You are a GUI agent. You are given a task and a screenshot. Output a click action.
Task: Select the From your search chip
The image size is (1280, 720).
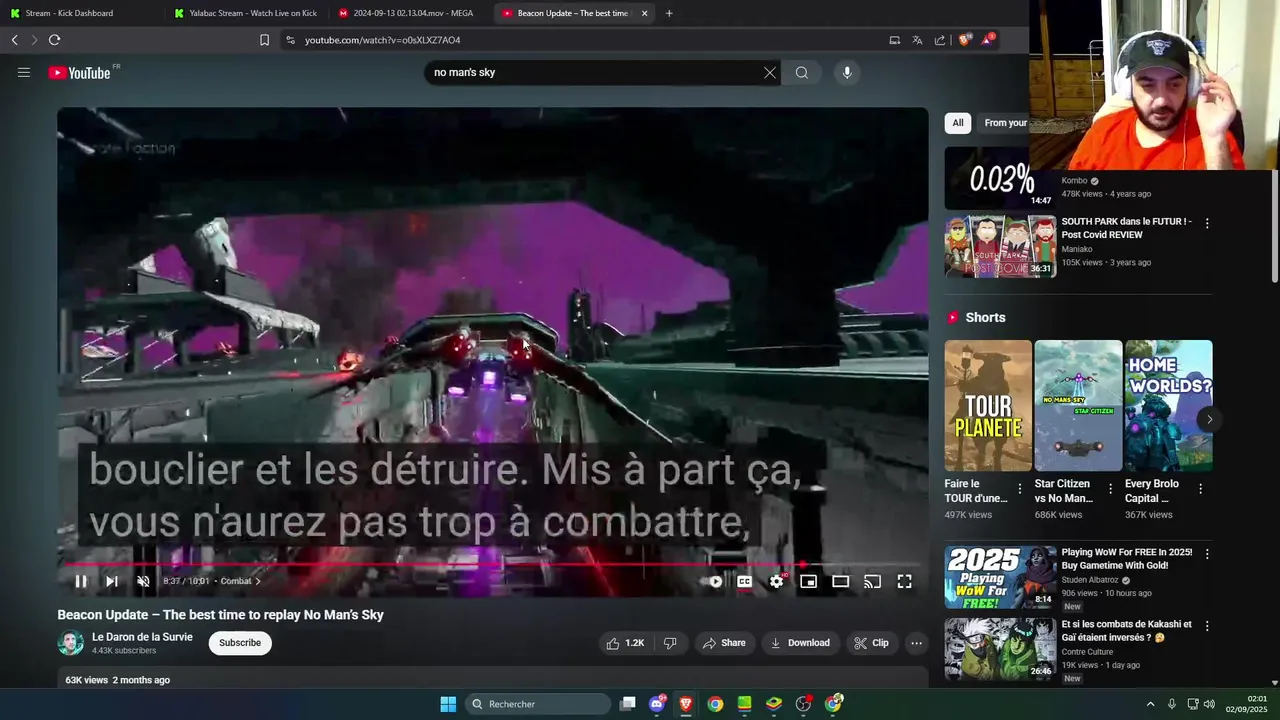[x=1005, y=123]
